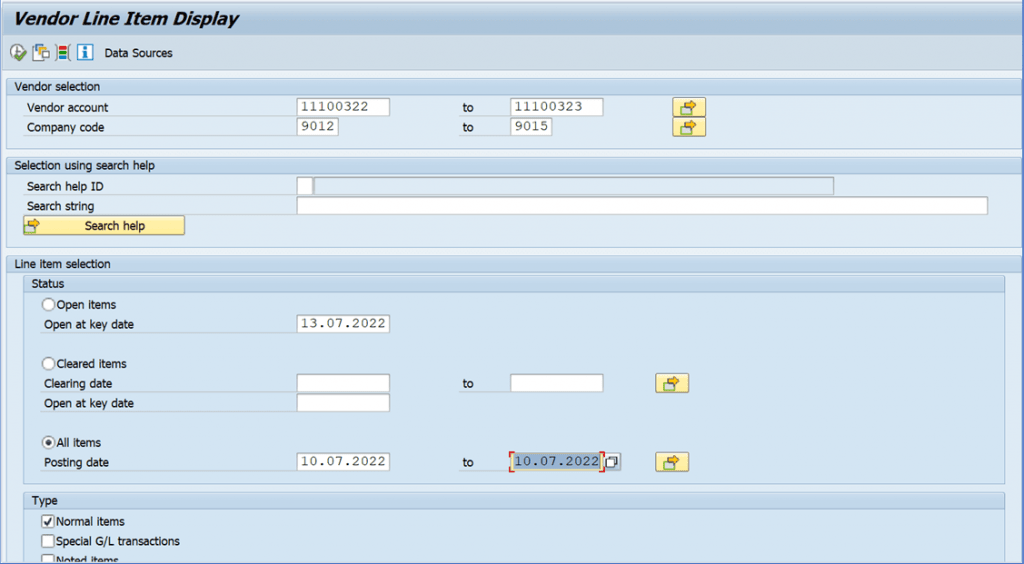
Task: Click the Vendor account to field 11100323
Action: (x=556, y=107)
